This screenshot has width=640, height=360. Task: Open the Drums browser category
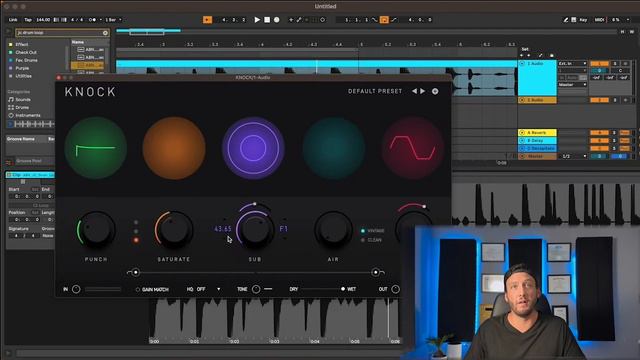click(22, 107)
